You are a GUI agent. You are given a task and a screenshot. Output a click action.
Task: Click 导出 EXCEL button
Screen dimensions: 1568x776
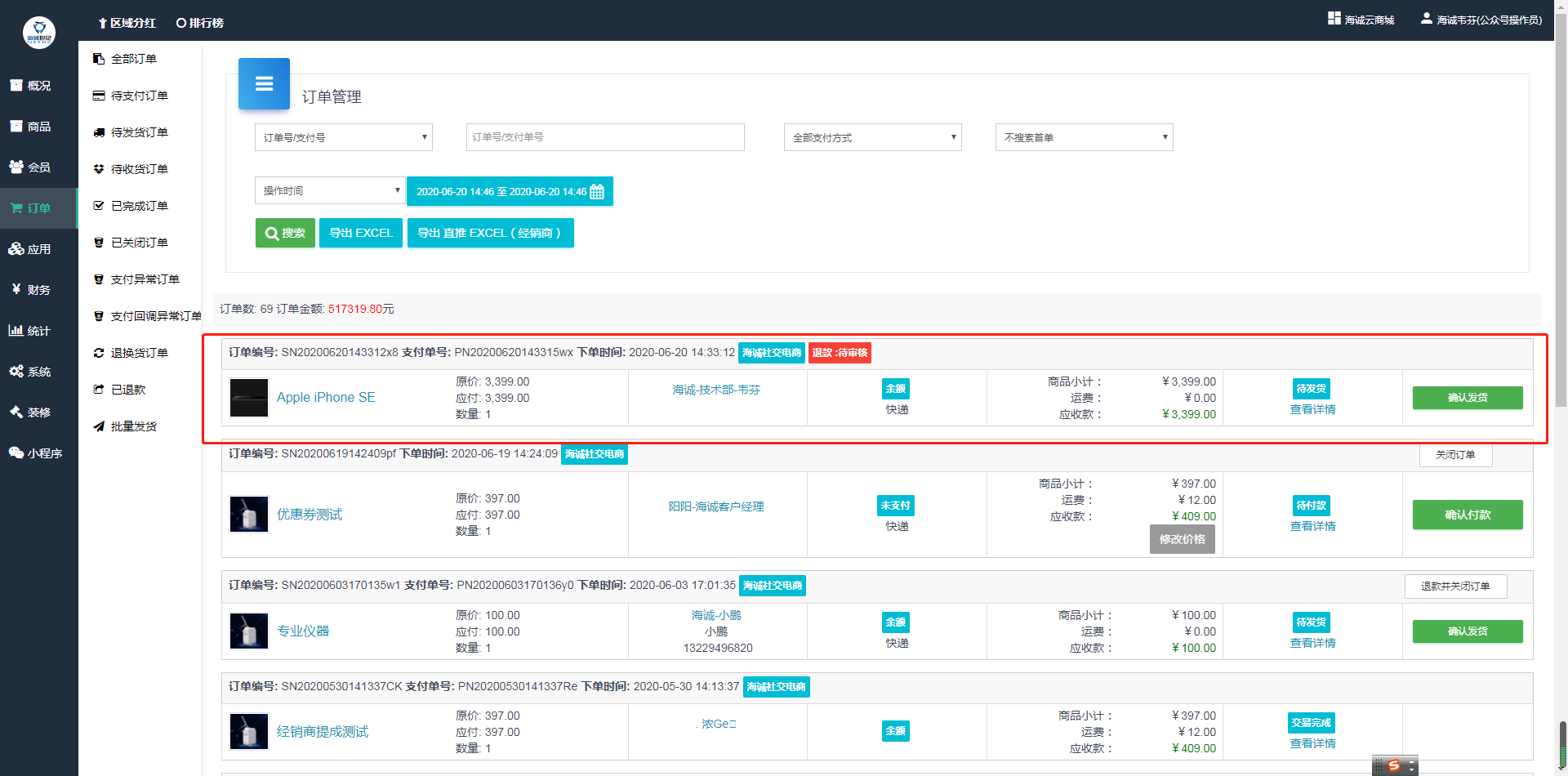[x=361, y=233]
